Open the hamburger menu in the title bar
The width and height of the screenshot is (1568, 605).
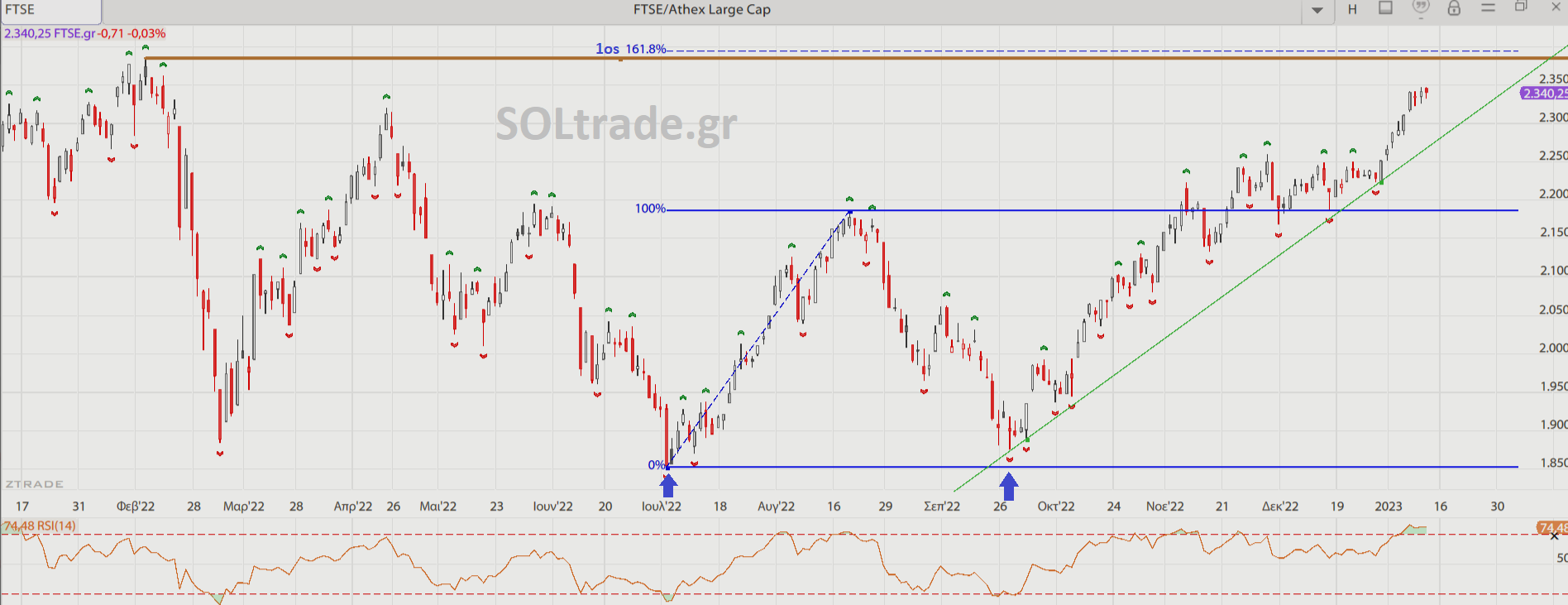click(x=1488, y=9)
